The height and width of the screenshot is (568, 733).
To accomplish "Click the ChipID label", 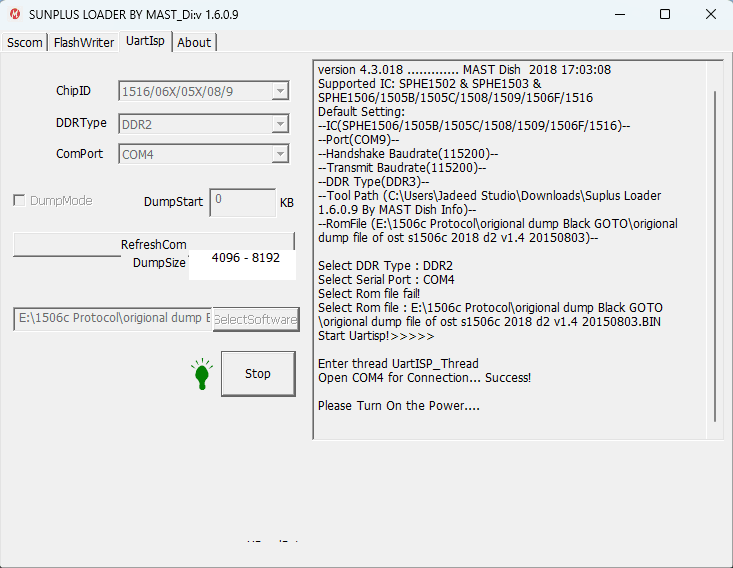I will click(x=73, y=91).
